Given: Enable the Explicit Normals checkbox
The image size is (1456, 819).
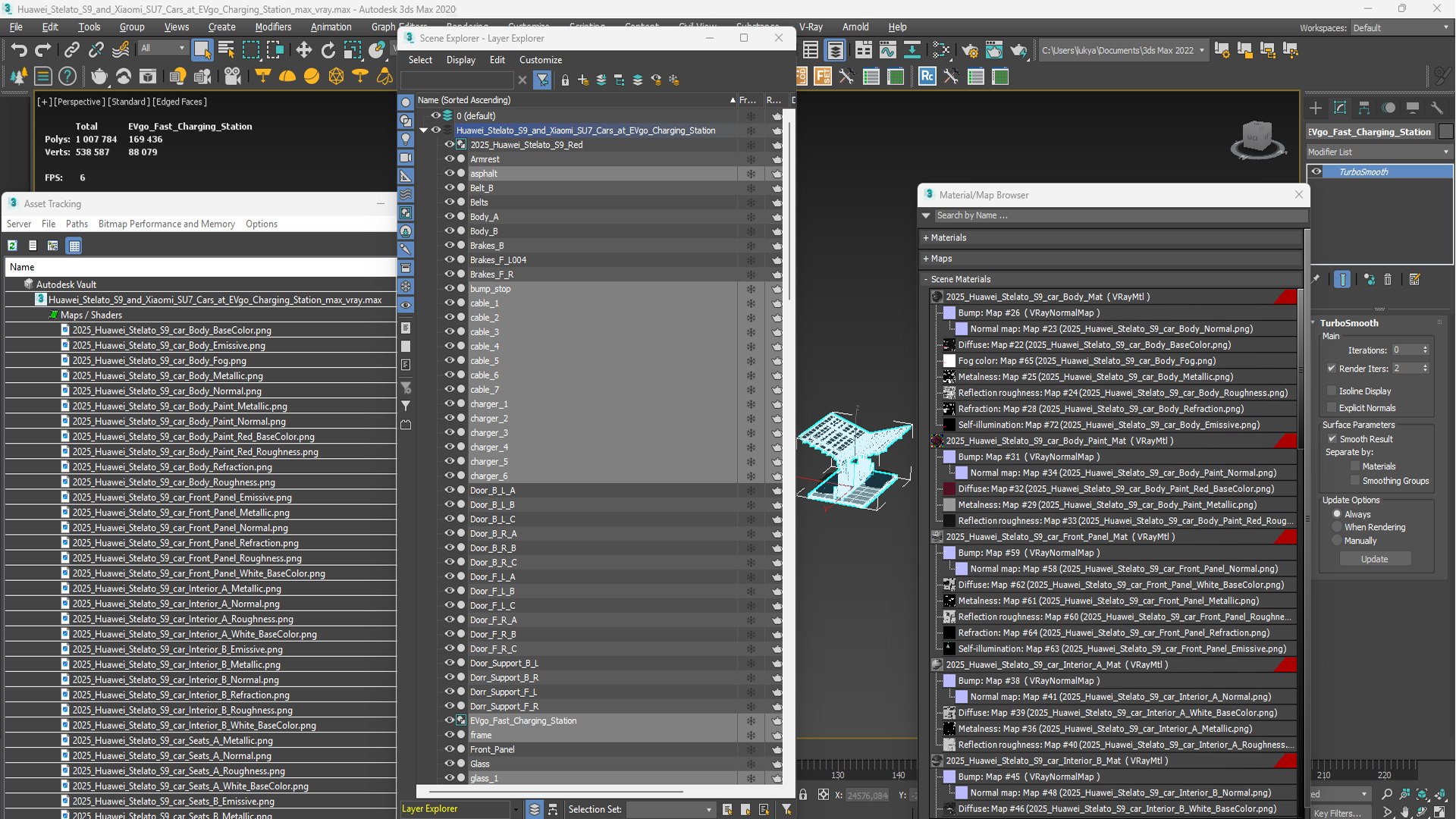Looking at the screenshot, I should [x=1332, y=408].
